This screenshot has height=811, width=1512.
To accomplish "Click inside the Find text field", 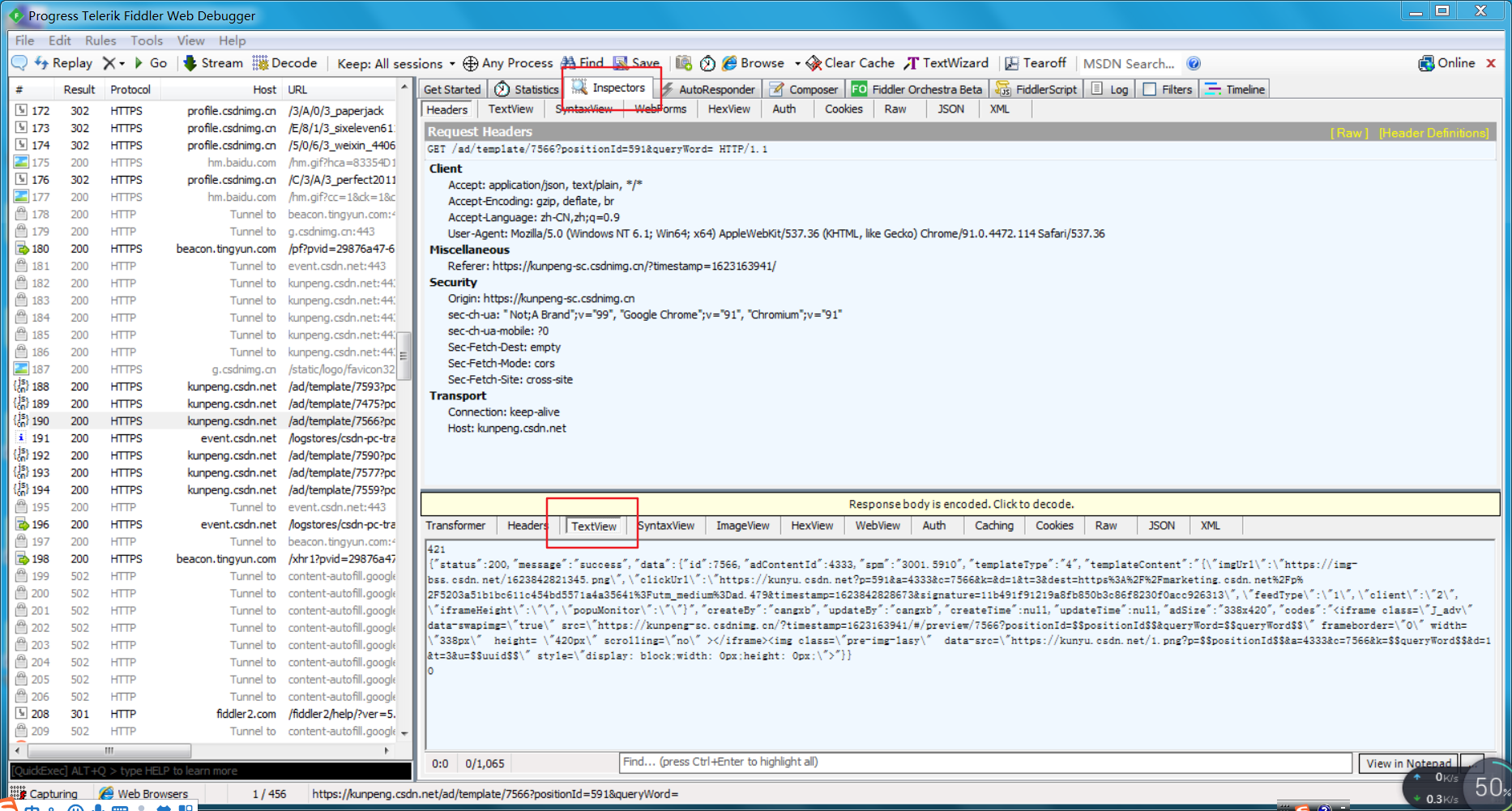I will click(985, 762).
